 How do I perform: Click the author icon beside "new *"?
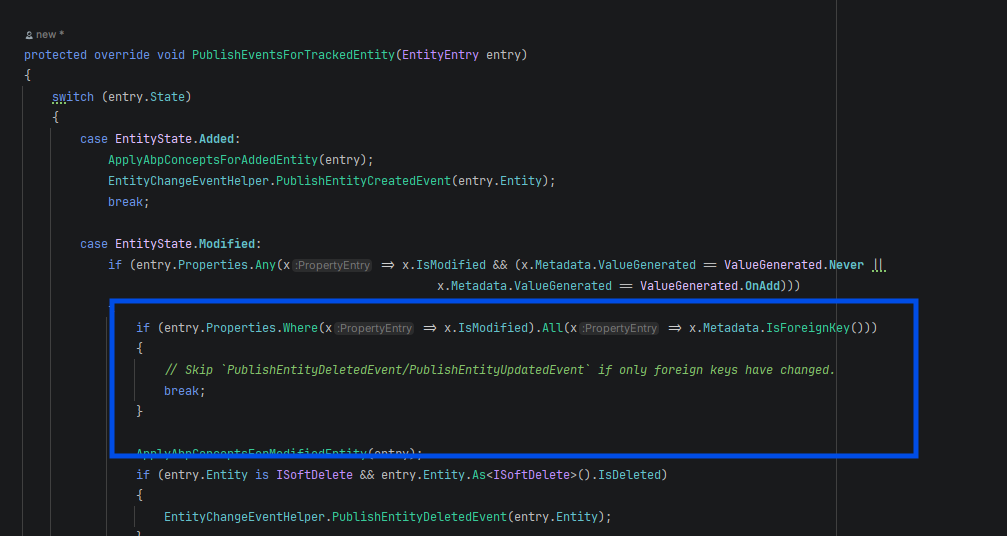pyautogui.click(x=29, y=35)
